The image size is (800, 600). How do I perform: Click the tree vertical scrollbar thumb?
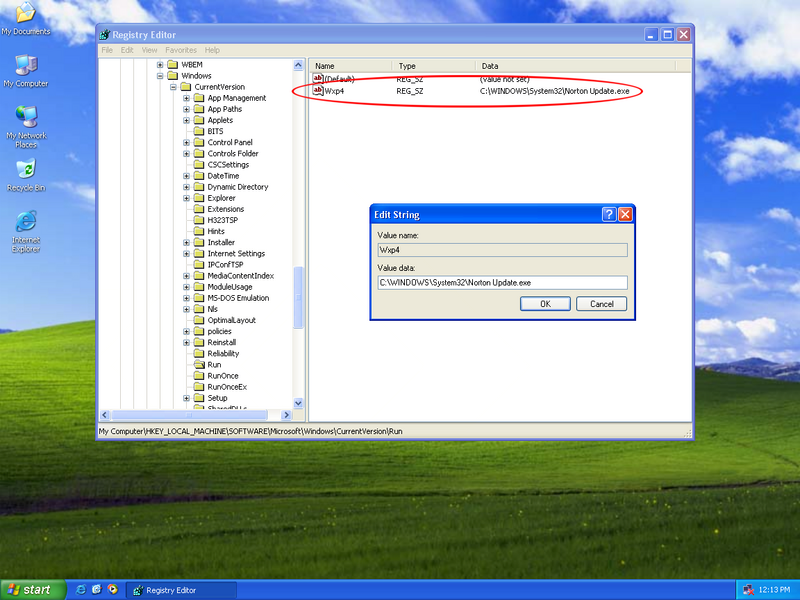(298, 297)
